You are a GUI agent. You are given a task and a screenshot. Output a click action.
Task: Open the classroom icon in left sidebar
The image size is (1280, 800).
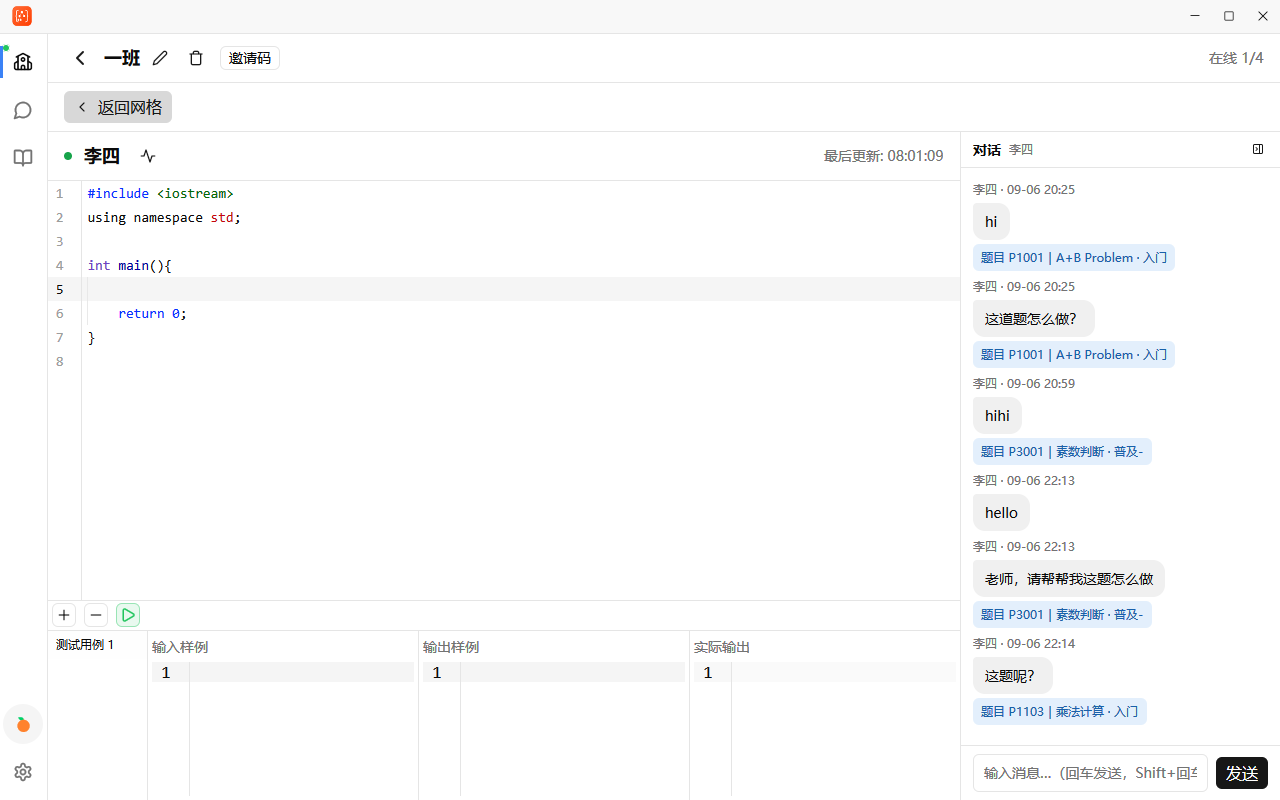click(23, 62)
